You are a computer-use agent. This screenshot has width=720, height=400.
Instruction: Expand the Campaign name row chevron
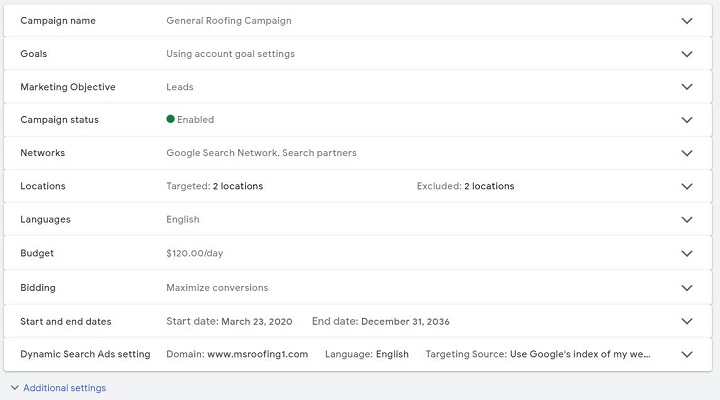point(687,20)
